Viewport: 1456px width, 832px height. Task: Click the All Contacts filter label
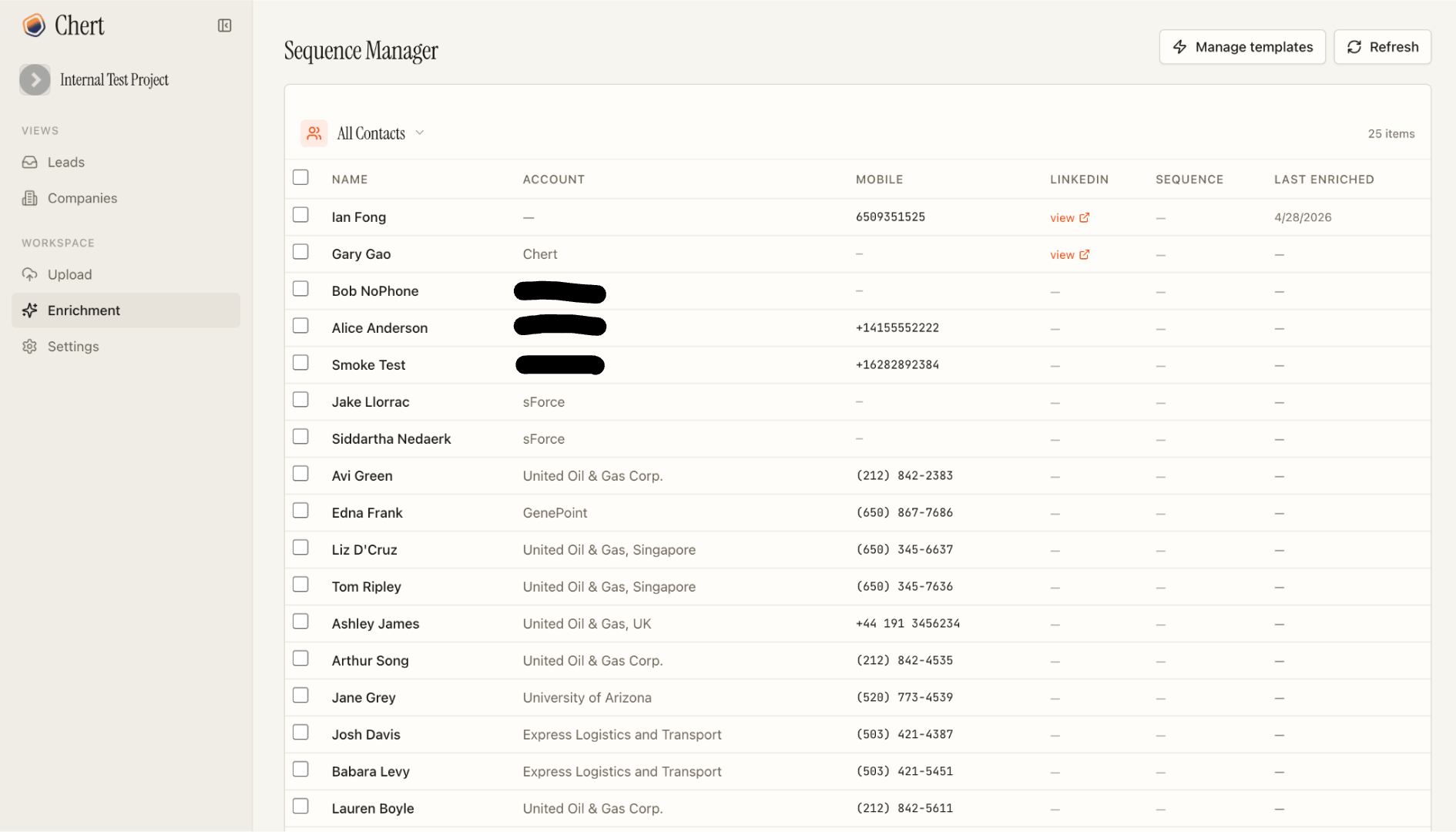(371, 133)
